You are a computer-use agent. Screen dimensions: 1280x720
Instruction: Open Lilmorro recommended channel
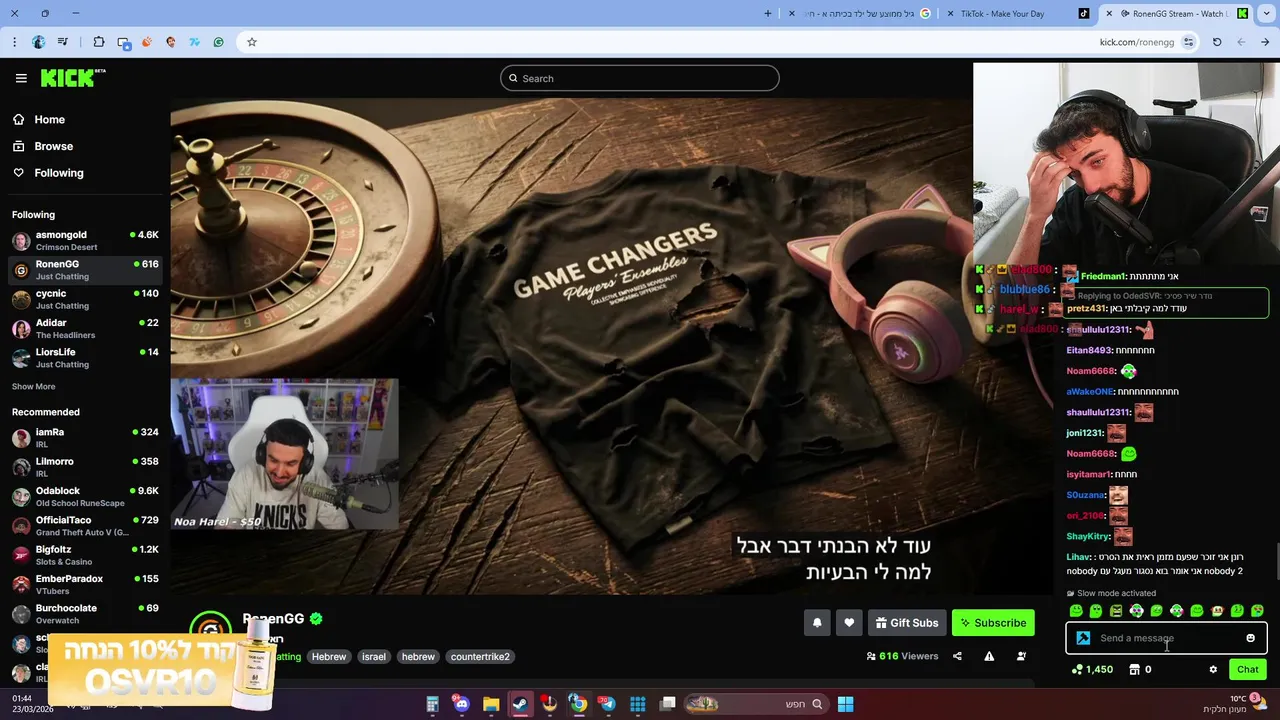click(x=85, y=467)
